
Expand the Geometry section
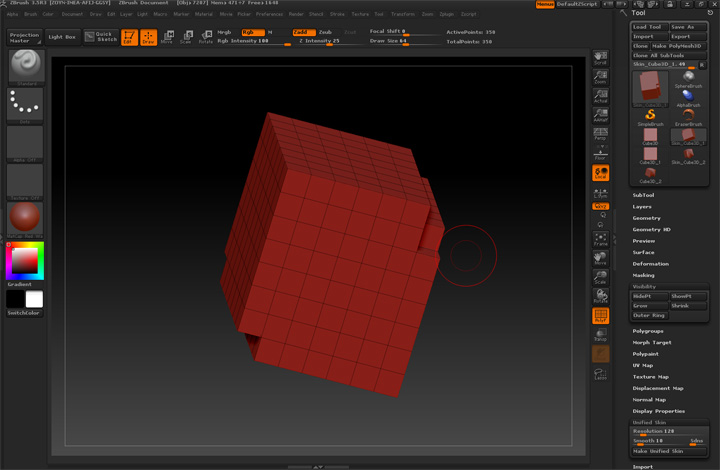(x=647, y=218)
